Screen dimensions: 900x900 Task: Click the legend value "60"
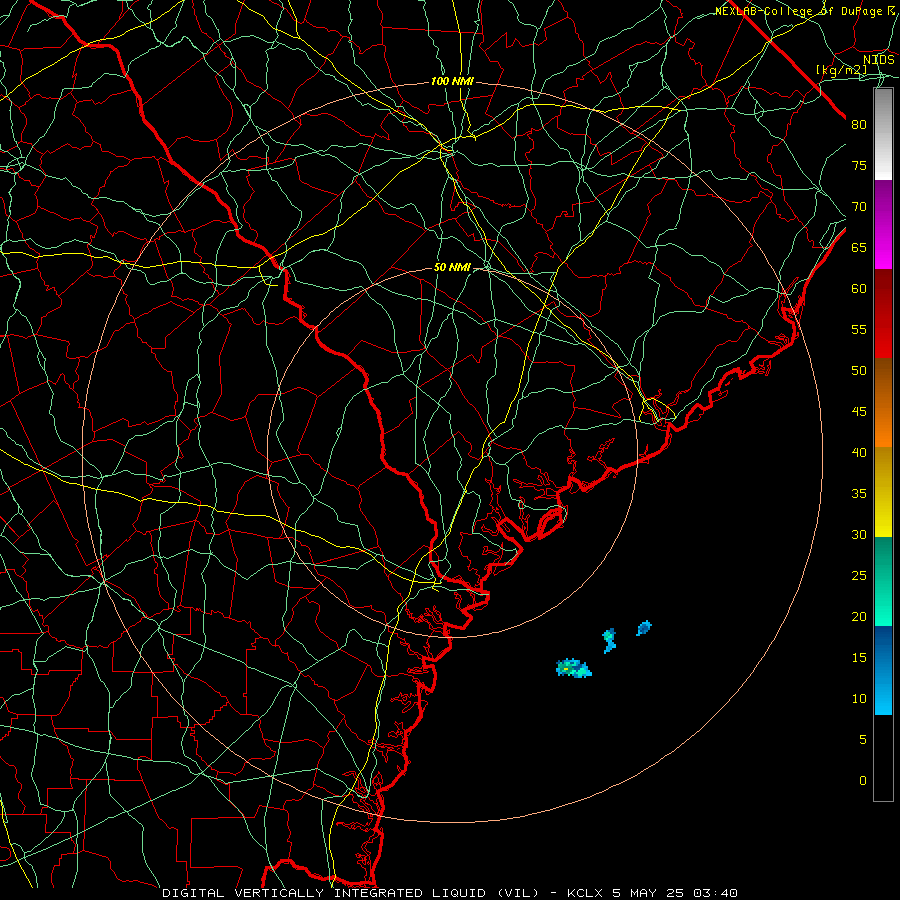(859, 289)
